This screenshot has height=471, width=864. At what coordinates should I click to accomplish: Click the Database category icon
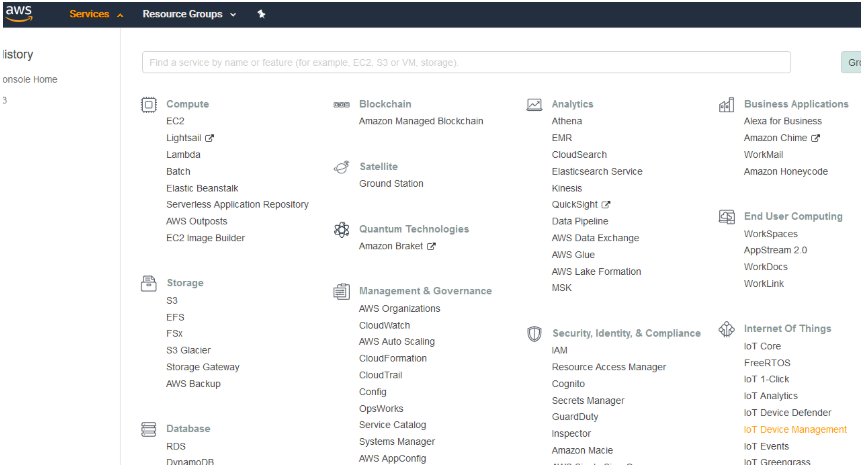click(x=149, y=429)
